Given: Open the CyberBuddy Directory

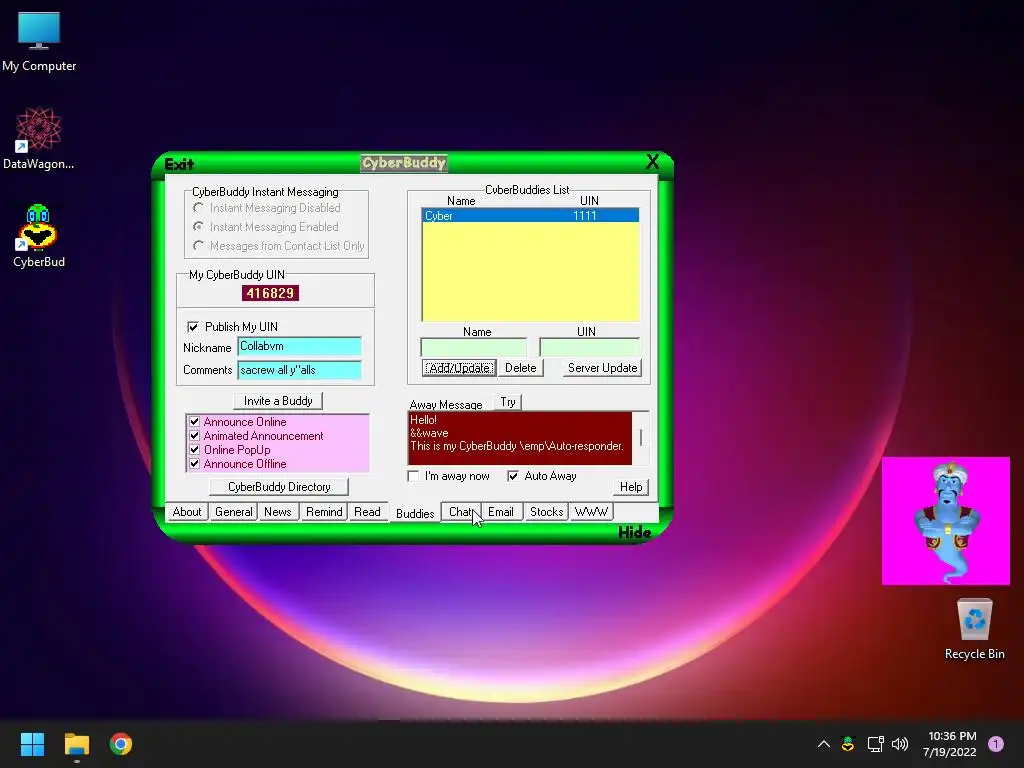Looking at the screenshot, I should [279, 487].
